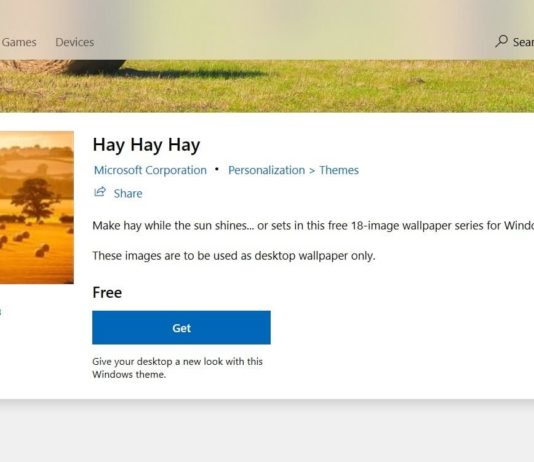Click the Share arrow icon
Screen dimensions: 534x462
pyautogui.click(x=100, y=192)
